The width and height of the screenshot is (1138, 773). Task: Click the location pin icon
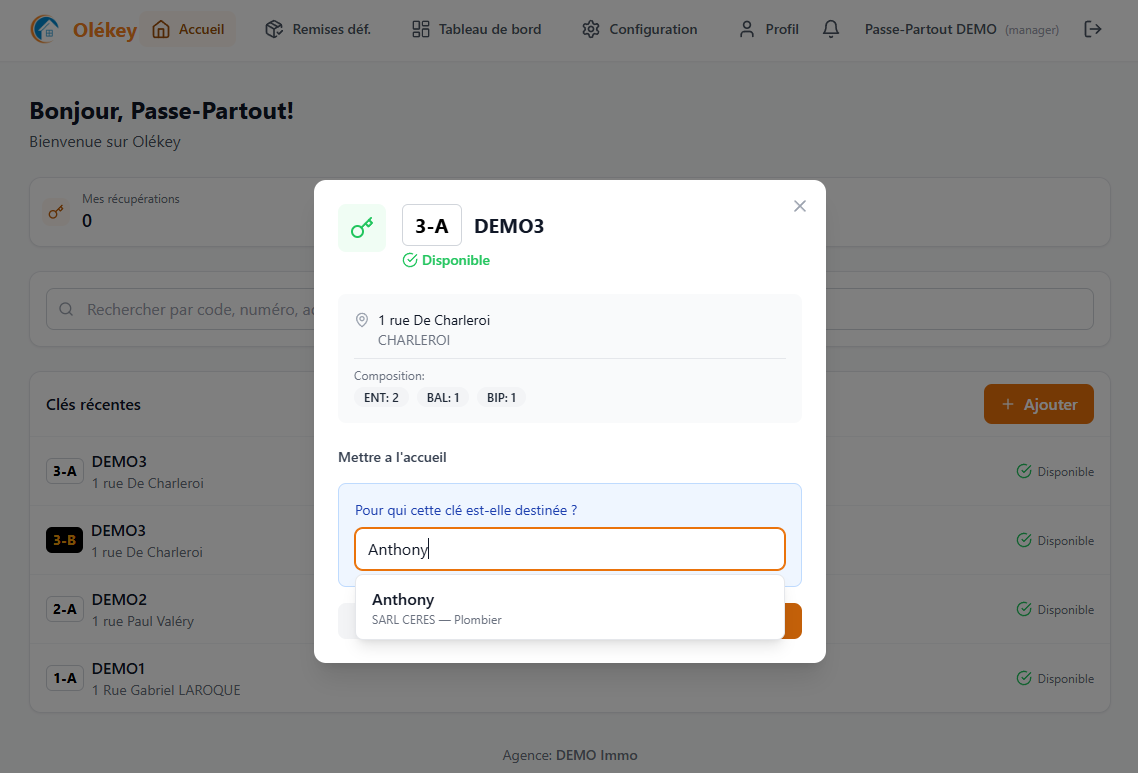coord(362,320)
